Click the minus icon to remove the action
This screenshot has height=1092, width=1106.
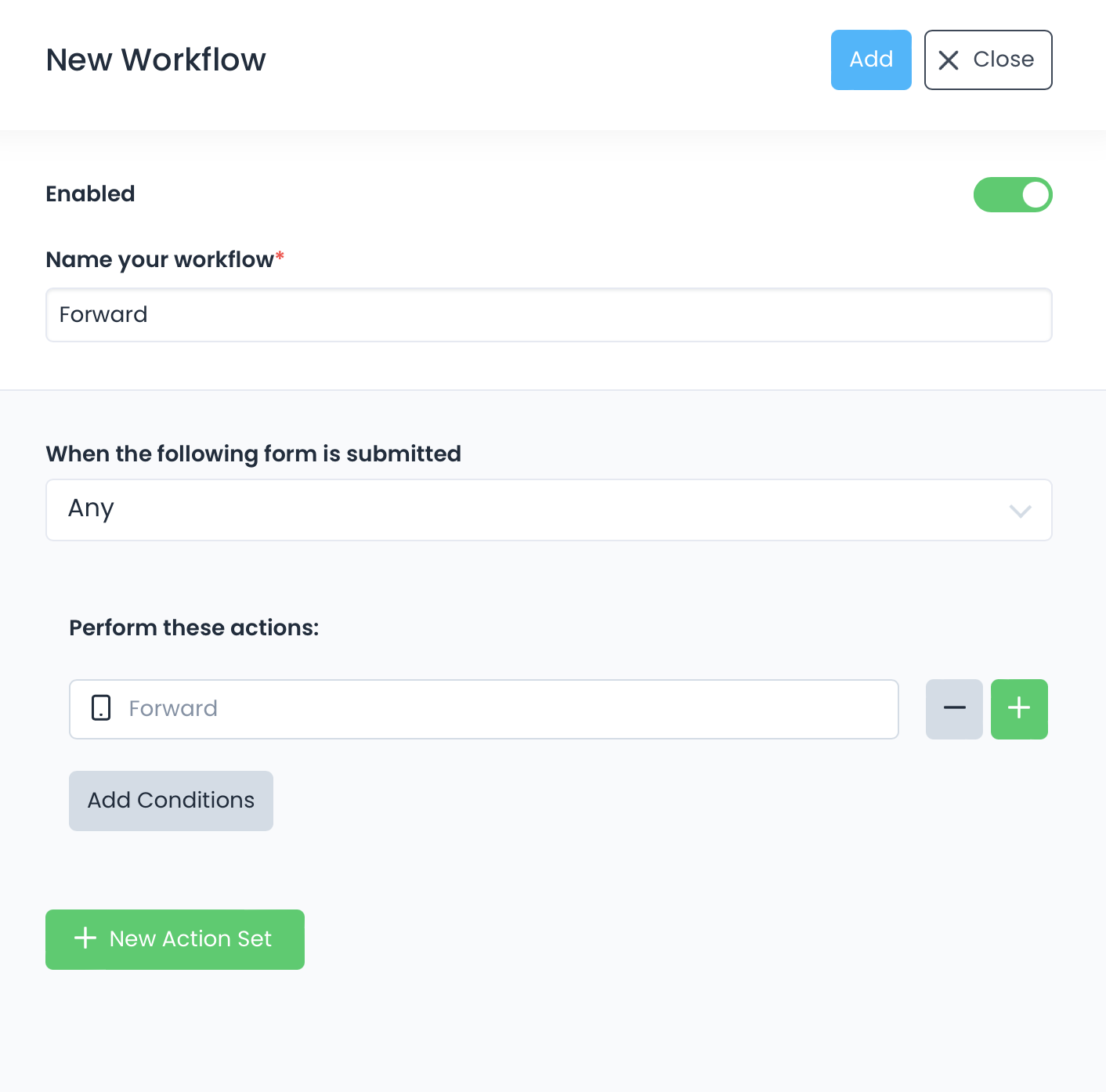[x=953, y=709]
